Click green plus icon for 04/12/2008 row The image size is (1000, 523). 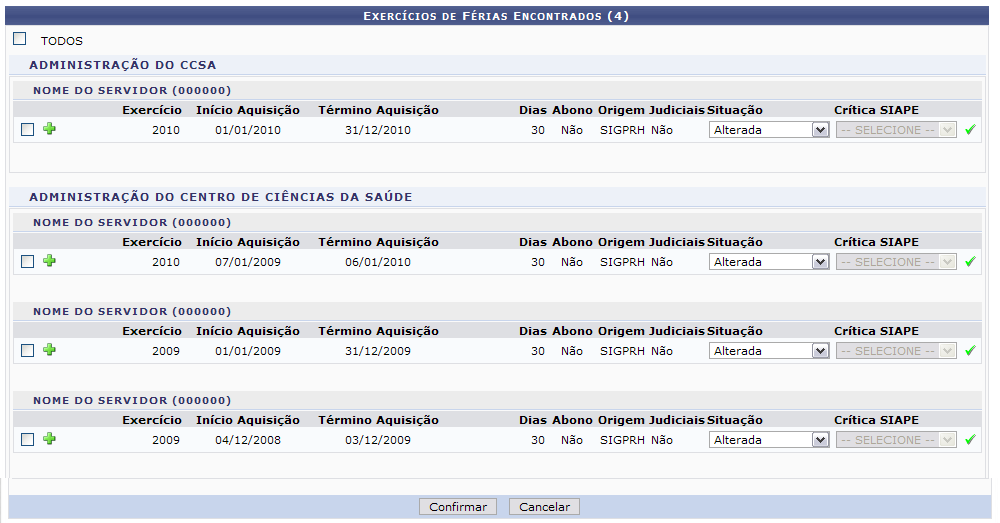[49, 440]
